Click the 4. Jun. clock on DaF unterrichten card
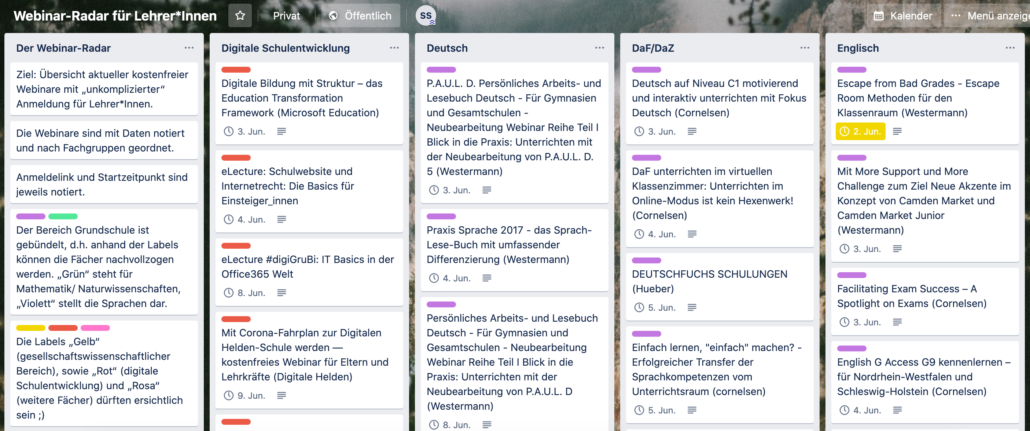The height and width of the screenshot is (431, 1030). (x=640, y=234)
